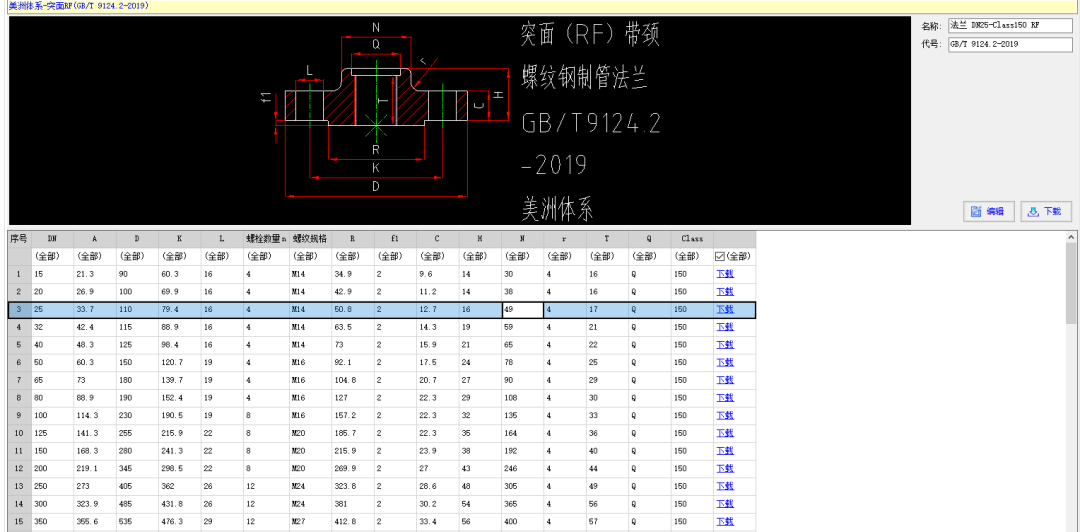Open the 螺栓数量 n column filter

[266, 256]
